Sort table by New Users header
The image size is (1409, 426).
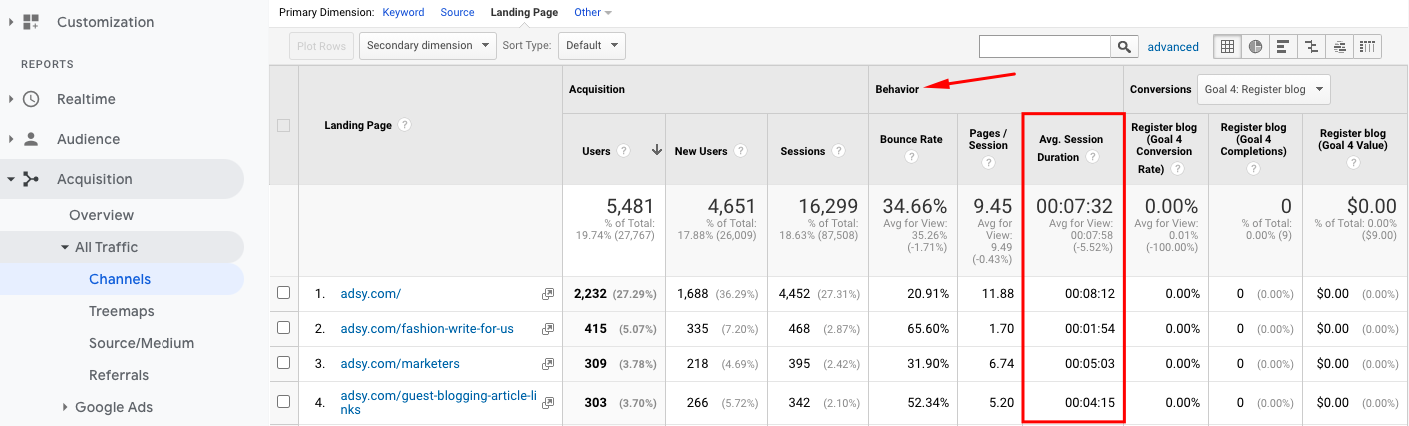coord(700,151)
